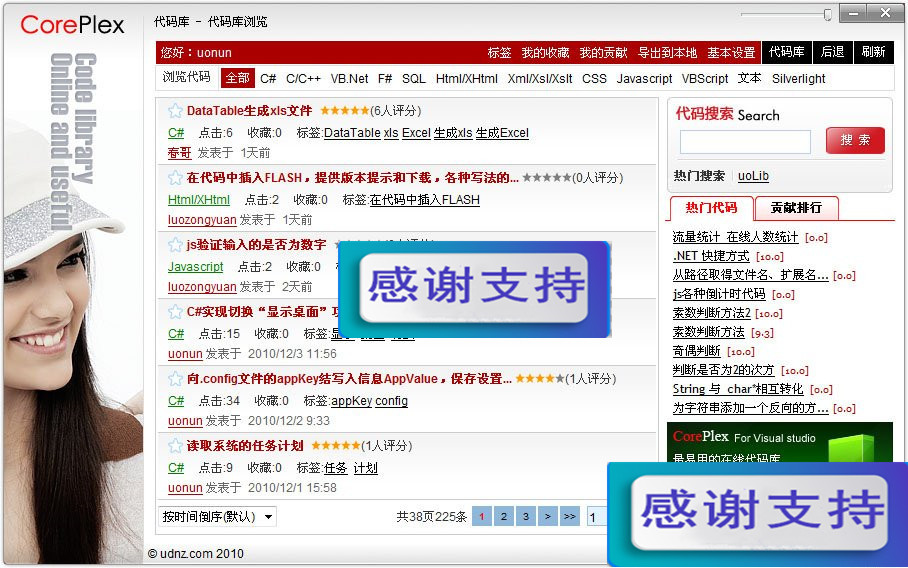Open hot code String 与 char*相互转化
The image size is (908, 568).
coord(738,389)
